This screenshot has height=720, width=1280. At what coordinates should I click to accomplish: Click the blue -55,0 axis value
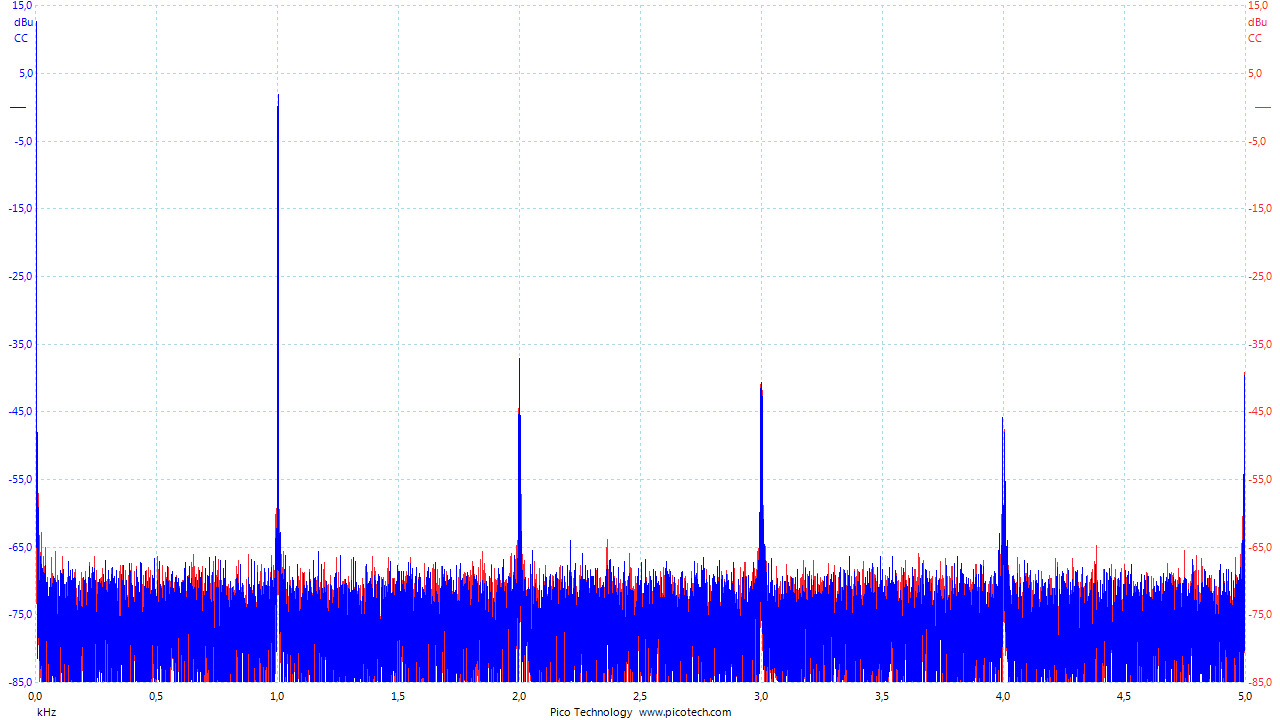(x=20, y=480)
